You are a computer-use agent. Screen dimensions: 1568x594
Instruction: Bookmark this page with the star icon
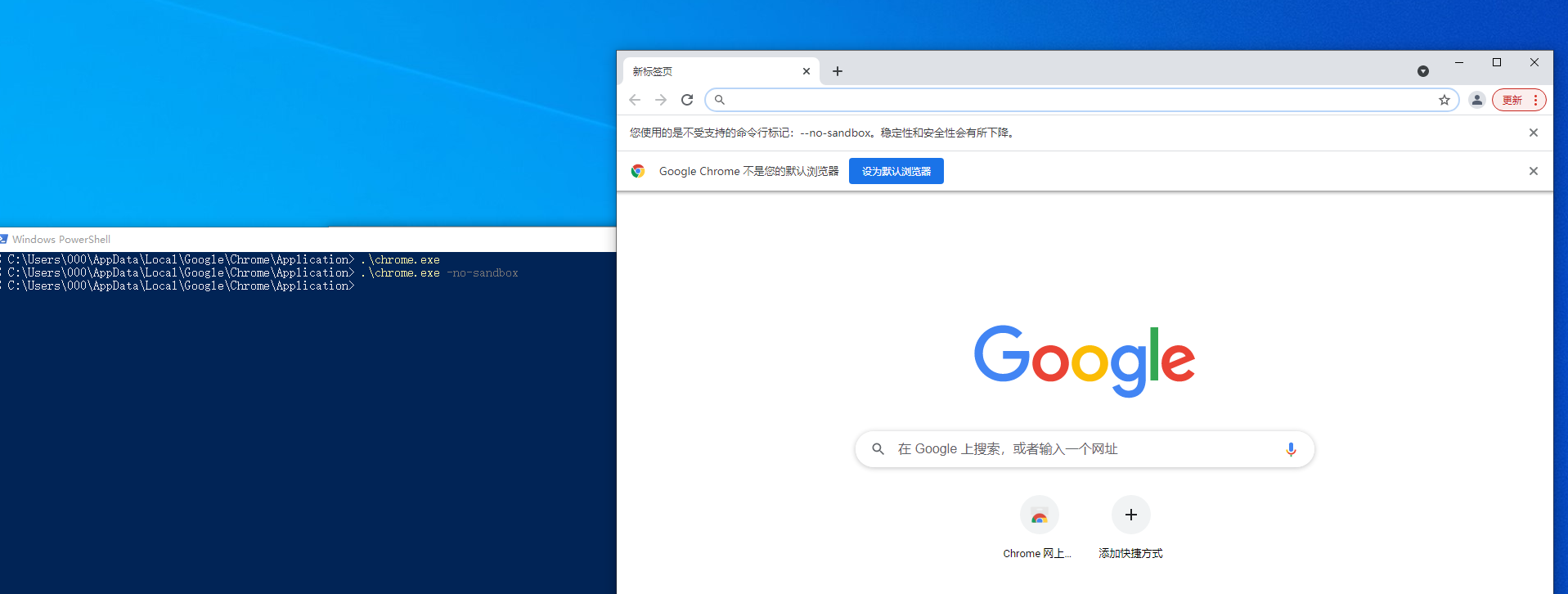[x=1444, y=100]
